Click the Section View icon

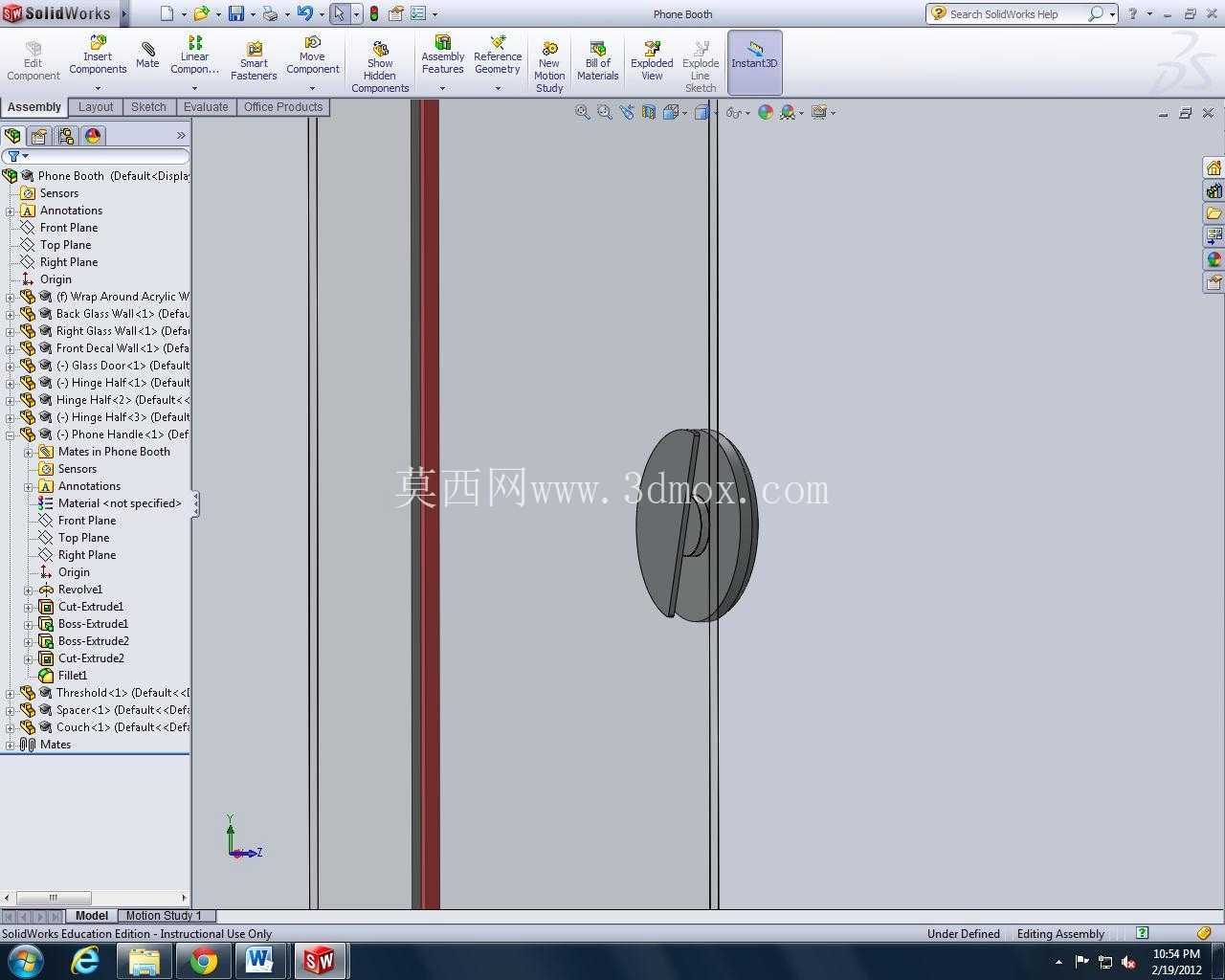tap(649, 113)
